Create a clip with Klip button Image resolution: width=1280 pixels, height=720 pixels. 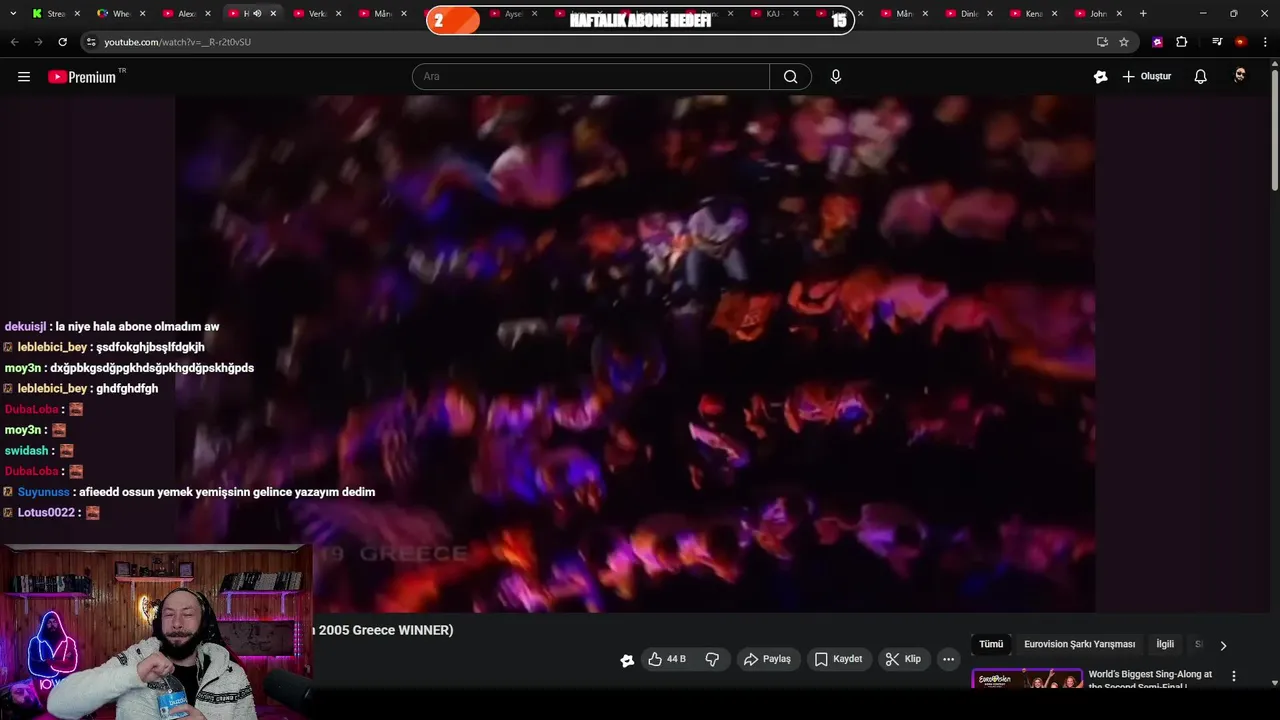[x=903, y=659]
